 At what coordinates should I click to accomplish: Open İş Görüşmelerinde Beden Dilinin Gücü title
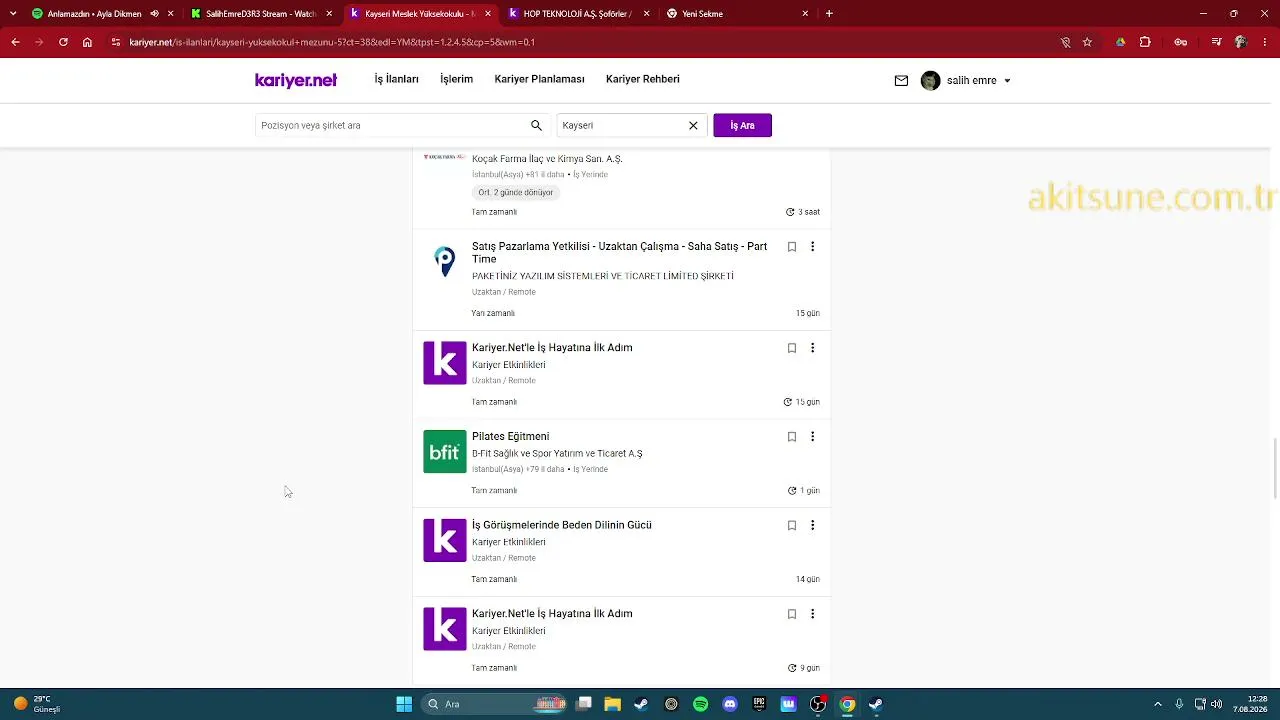pyautogui.click(x=562, y=525)
